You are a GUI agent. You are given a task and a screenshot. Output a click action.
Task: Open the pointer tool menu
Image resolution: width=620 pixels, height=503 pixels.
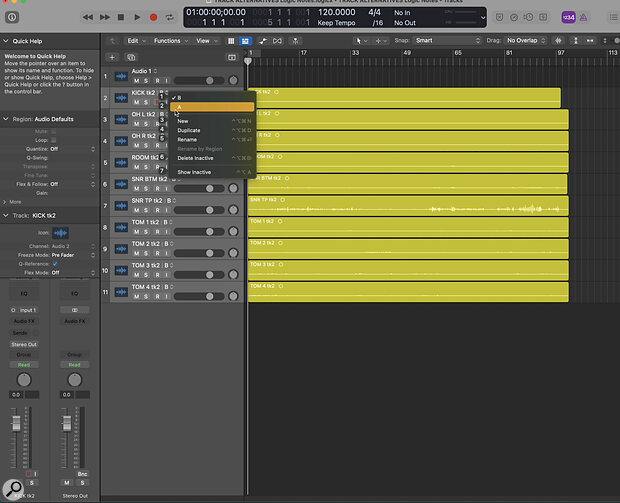(x=361, y=41)
